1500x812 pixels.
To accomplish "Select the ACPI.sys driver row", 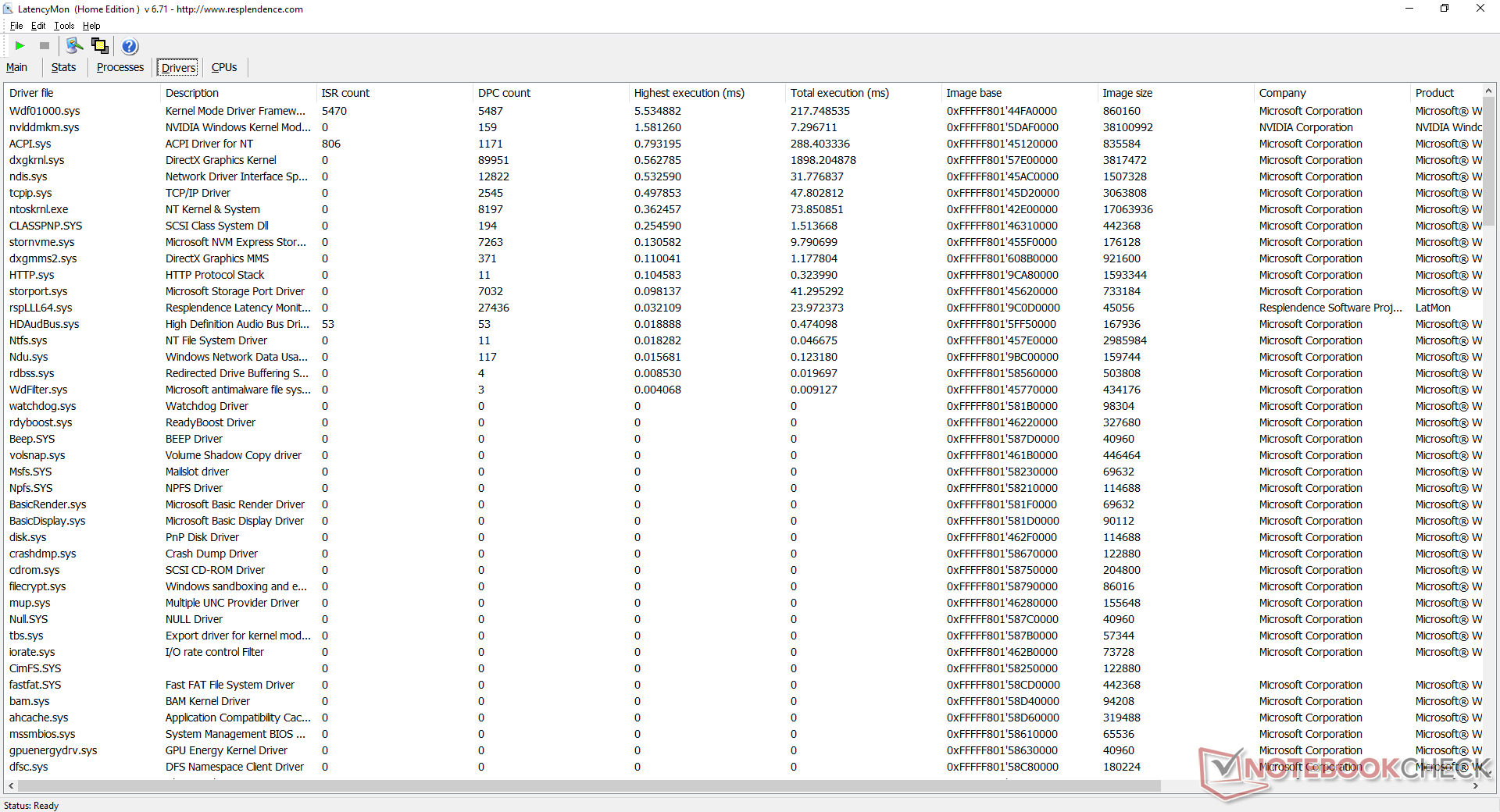I will 743,144.
